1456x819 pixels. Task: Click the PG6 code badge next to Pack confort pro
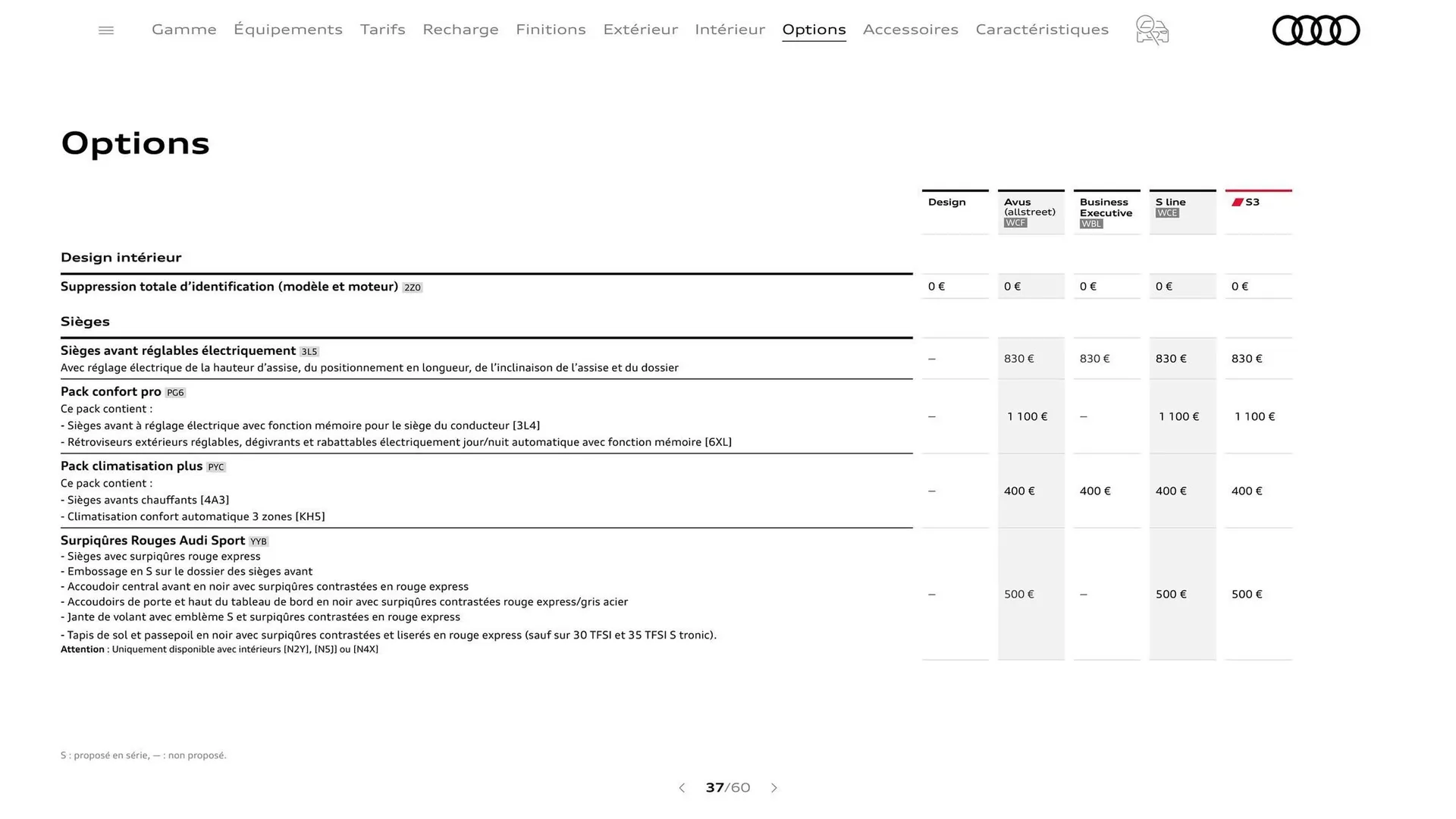(x=175, y=392)
